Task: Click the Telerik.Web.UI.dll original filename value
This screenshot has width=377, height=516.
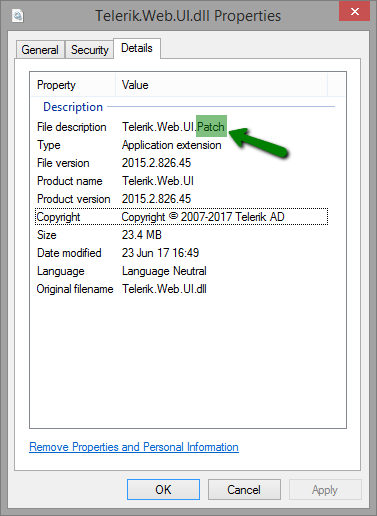Action: 164,289
